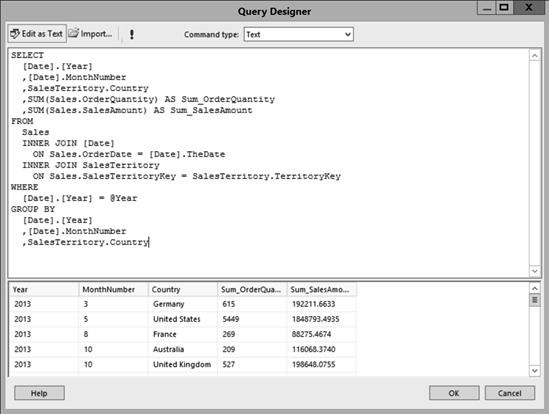Click the GROUP BY line in query

33,209
